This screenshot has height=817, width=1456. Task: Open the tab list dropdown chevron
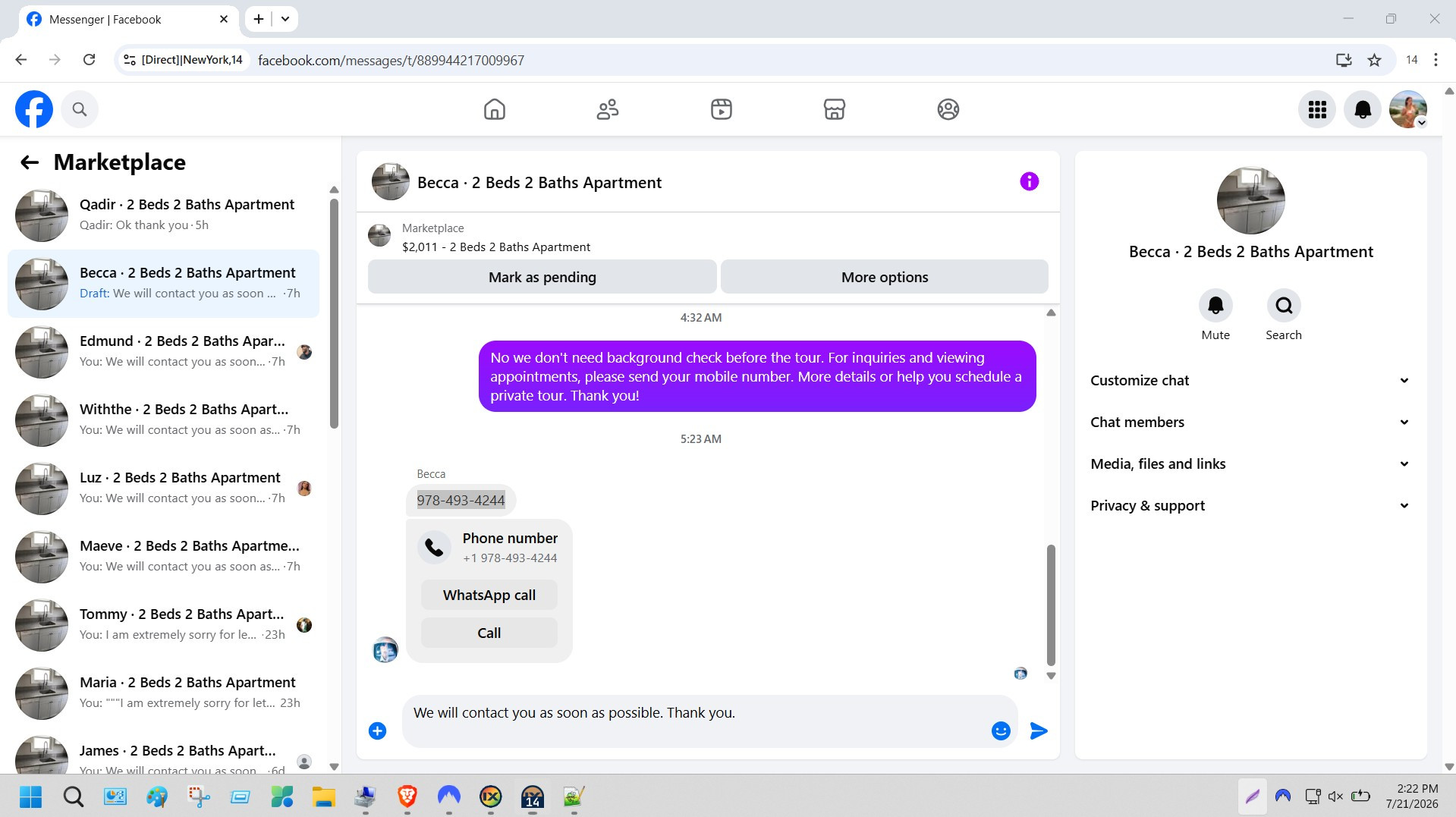coord(285,19)
